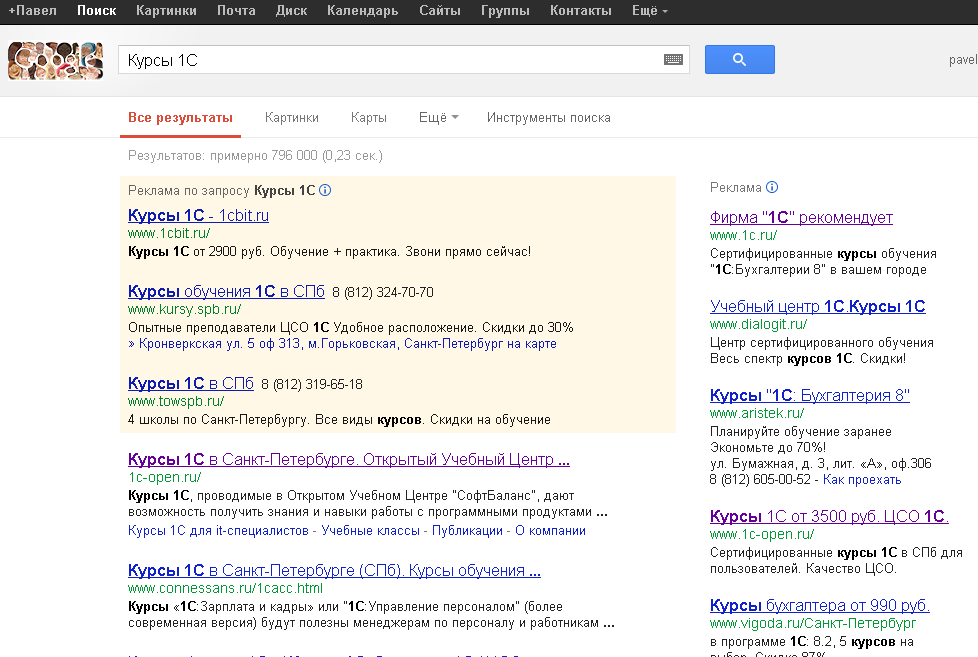Open 'Инструменты поиска'
This screenshot has height=657, width=978.
tap(548, 117)
